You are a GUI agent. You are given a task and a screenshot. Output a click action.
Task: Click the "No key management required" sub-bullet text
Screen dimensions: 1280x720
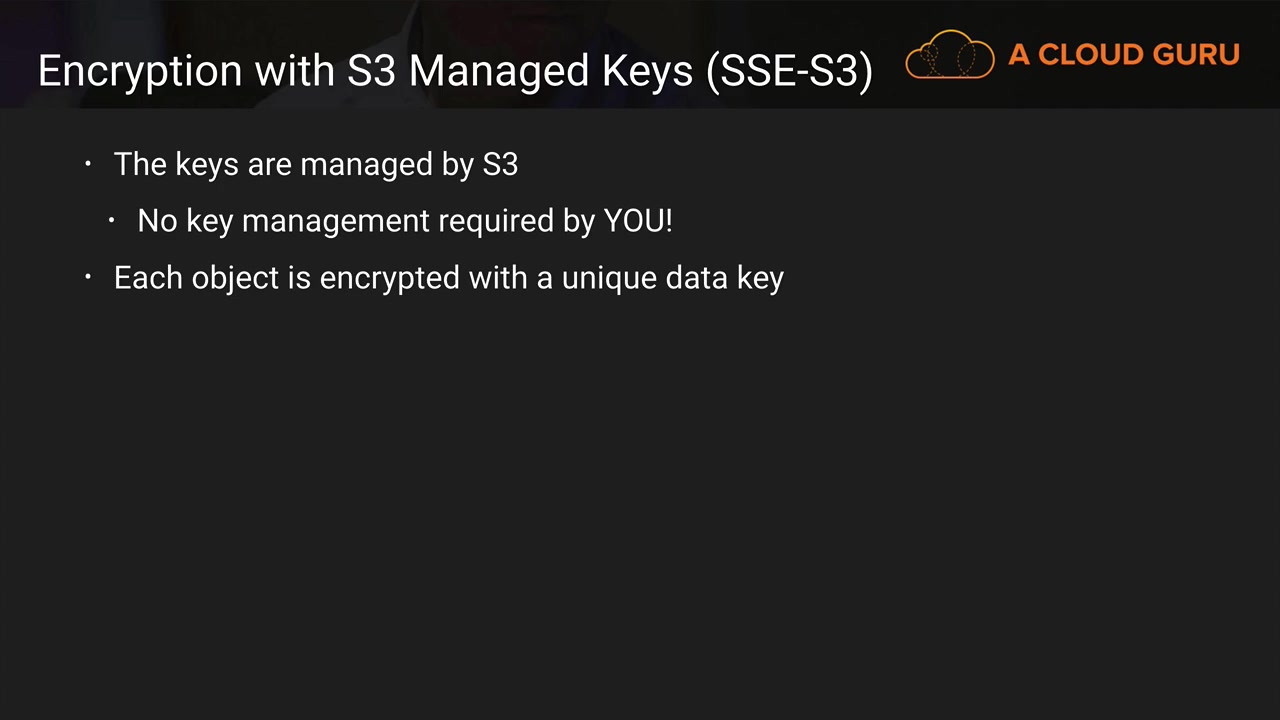[365, 221]
